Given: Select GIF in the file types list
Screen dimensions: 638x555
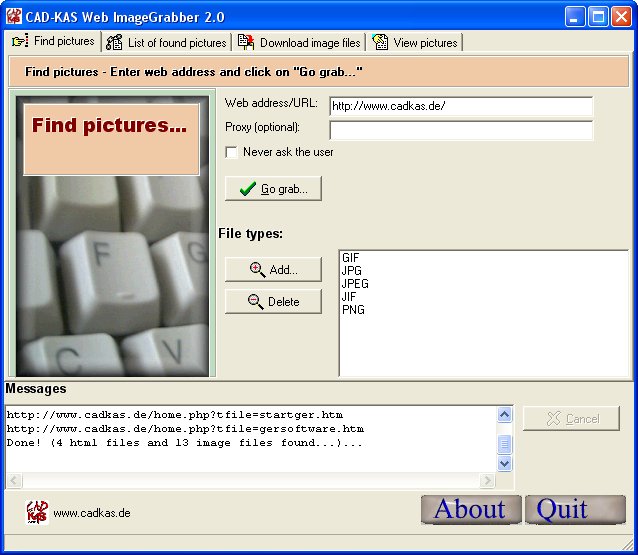Looking at the screenshot, I should 351,258.
